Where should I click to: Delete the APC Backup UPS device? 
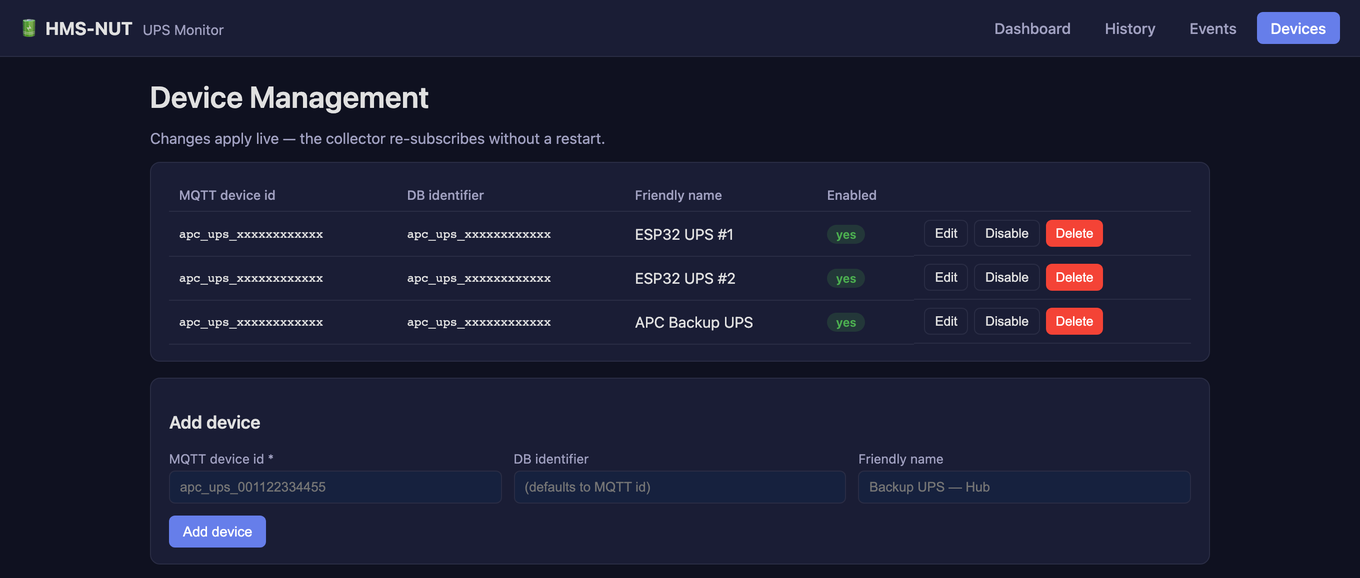1074,321
